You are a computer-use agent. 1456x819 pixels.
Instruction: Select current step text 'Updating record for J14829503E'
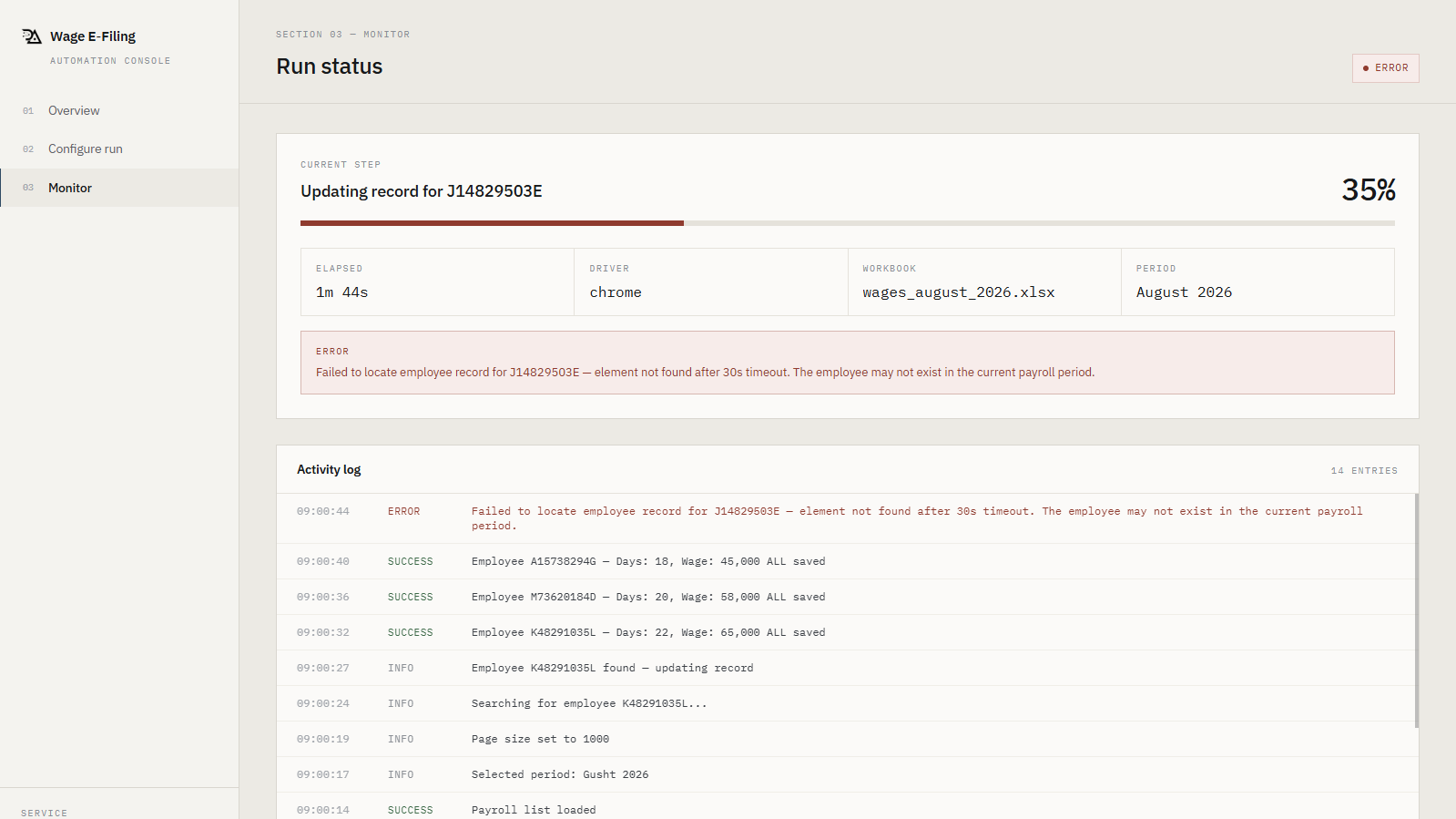pos(422,191)
